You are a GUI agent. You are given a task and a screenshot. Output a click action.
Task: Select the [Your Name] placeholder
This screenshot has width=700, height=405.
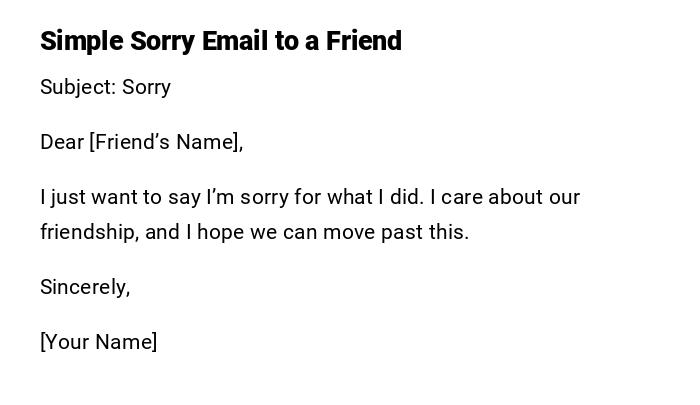point(98,342)
